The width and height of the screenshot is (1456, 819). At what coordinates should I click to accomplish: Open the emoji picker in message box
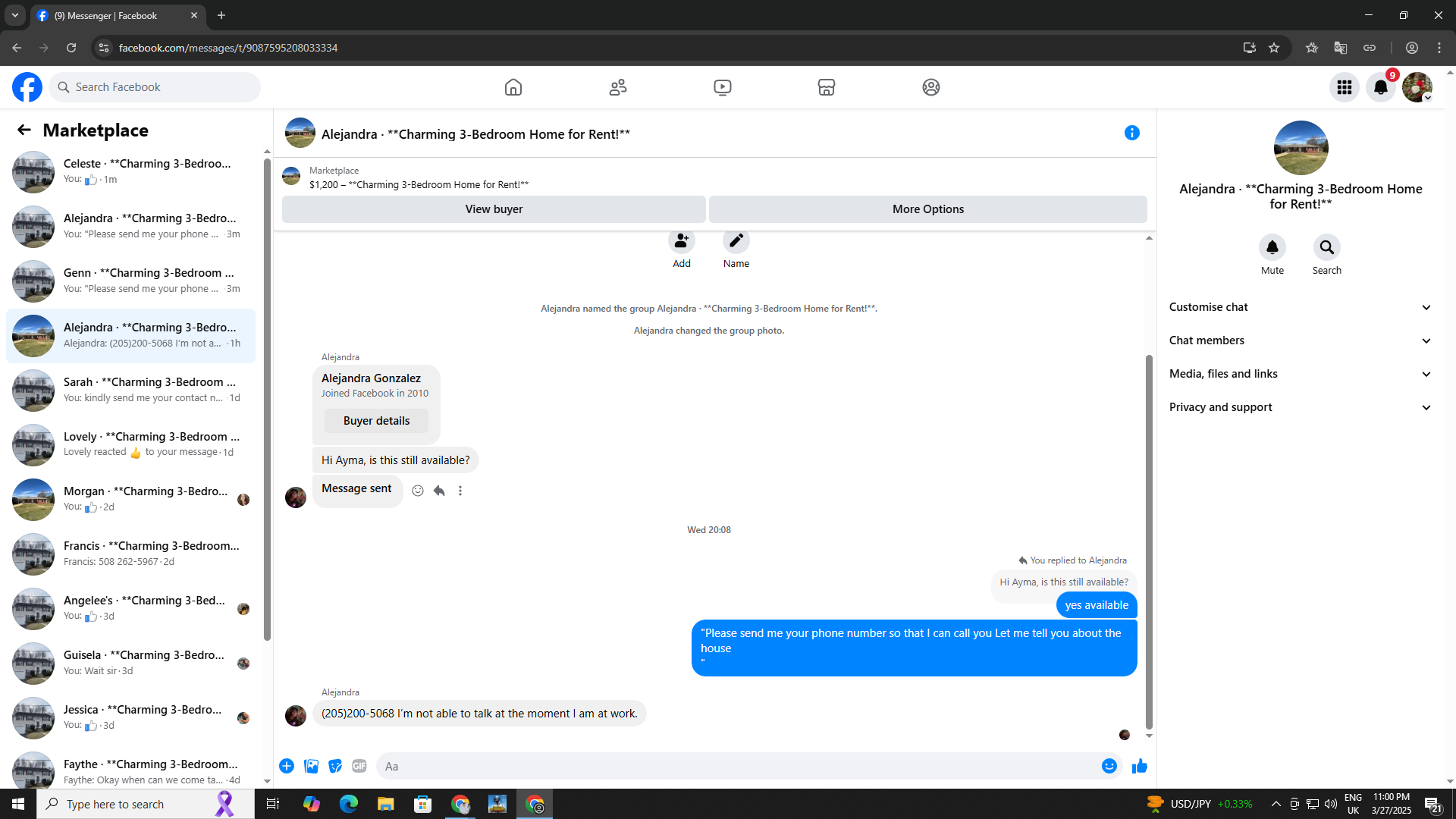pos(1109,766)
